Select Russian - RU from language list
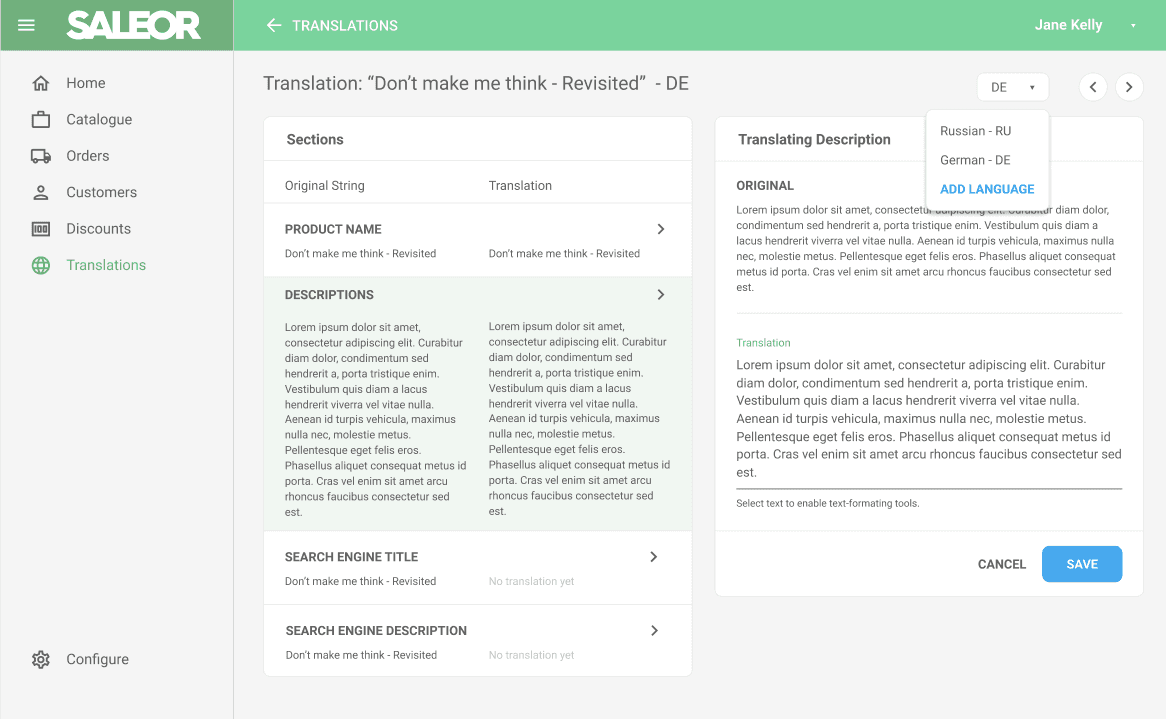The image size is (1166, 719). click(x=976, y=131)
